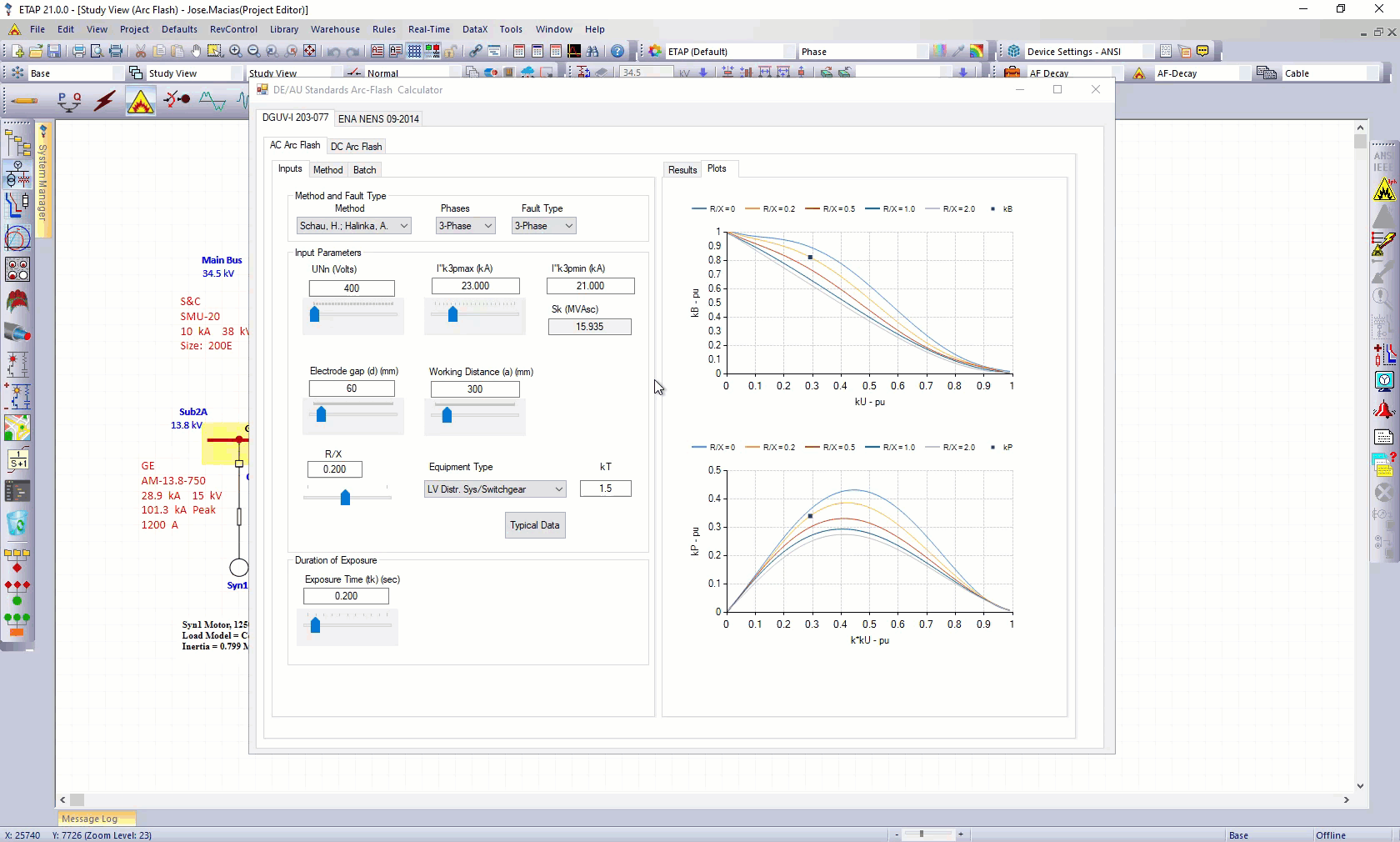The width and height of the screenshot is (1400, 842).
Task: Click the R/X slider handle
Action: (x=345, y=498)
